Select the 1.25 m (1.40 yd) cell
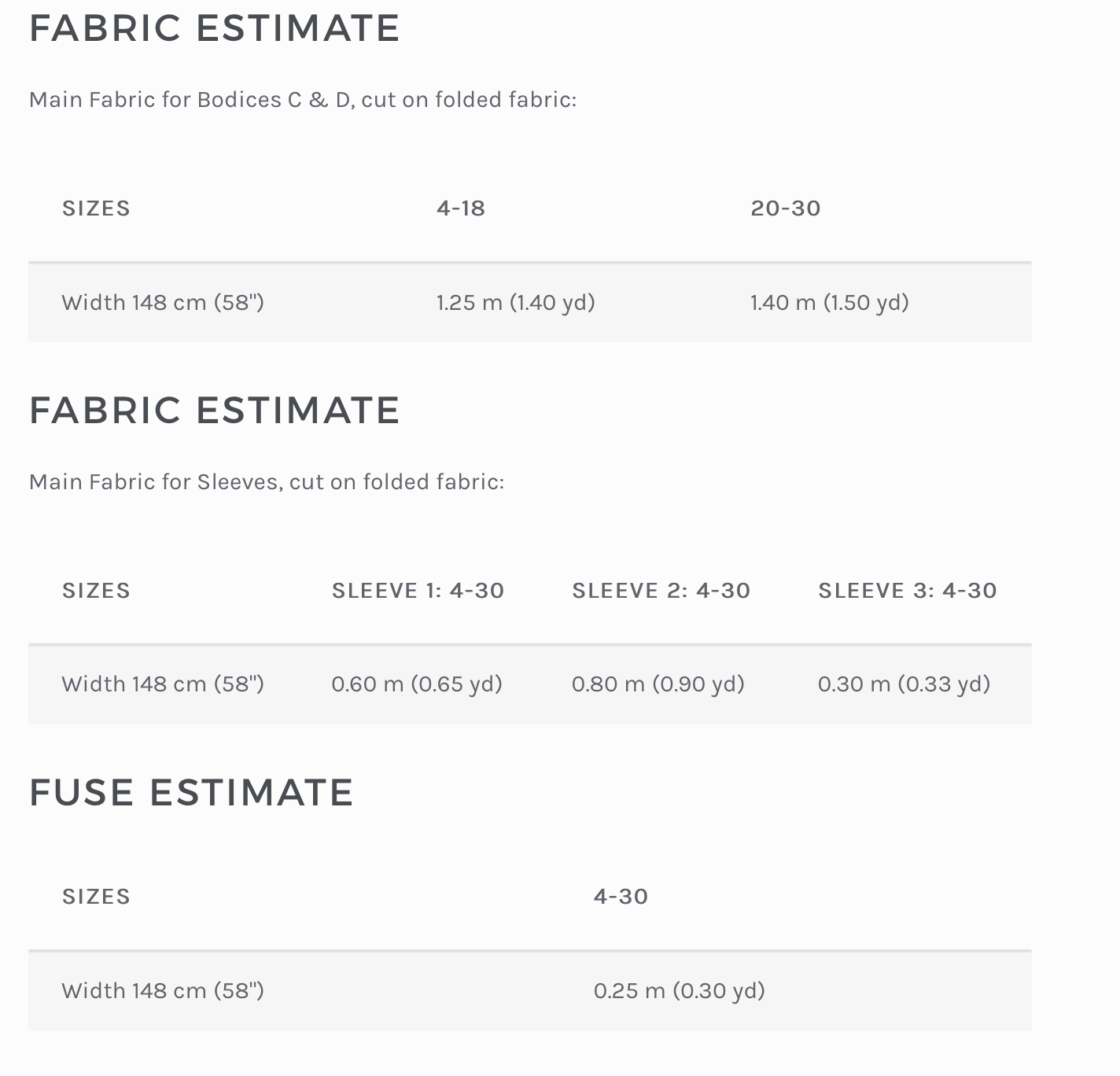 click(x=516, y=303)
